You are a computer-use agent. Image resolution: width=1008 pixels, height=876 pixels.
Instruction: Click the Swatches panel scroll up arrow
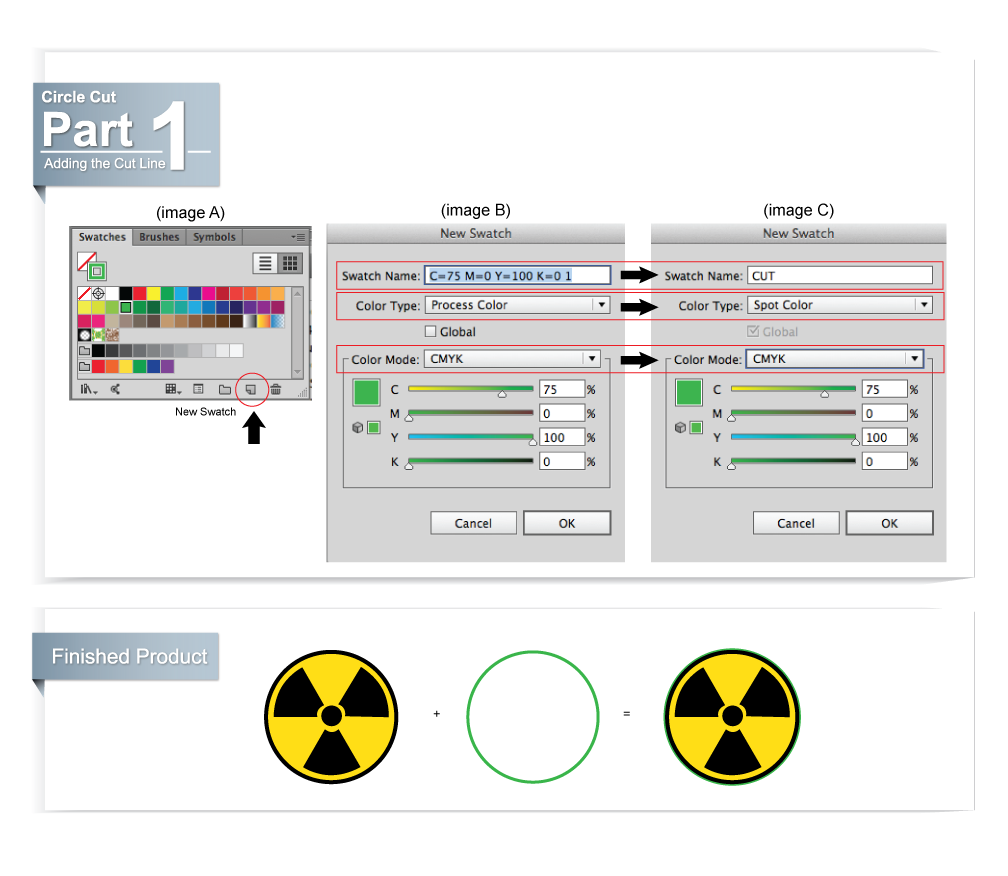pos(297,293)
